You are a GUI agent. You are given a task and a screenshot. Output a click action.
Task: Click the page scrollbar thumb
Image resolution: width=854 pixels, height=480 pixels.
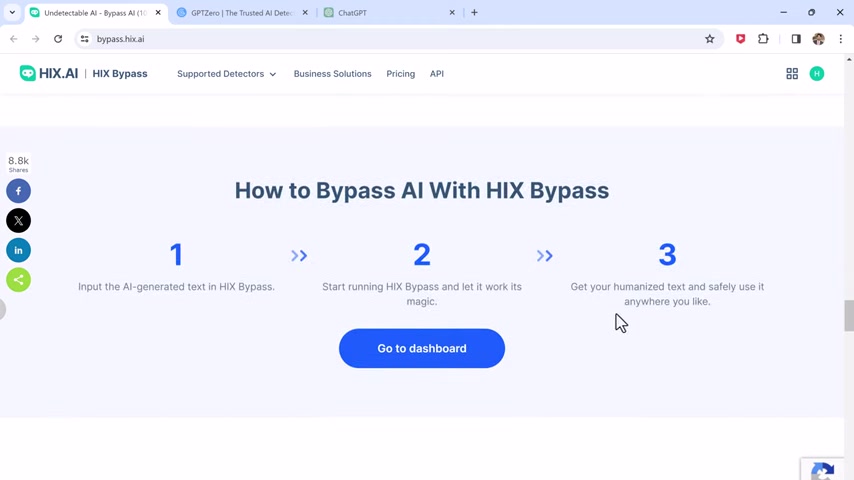pyautogui.click(x=849, y=315)
